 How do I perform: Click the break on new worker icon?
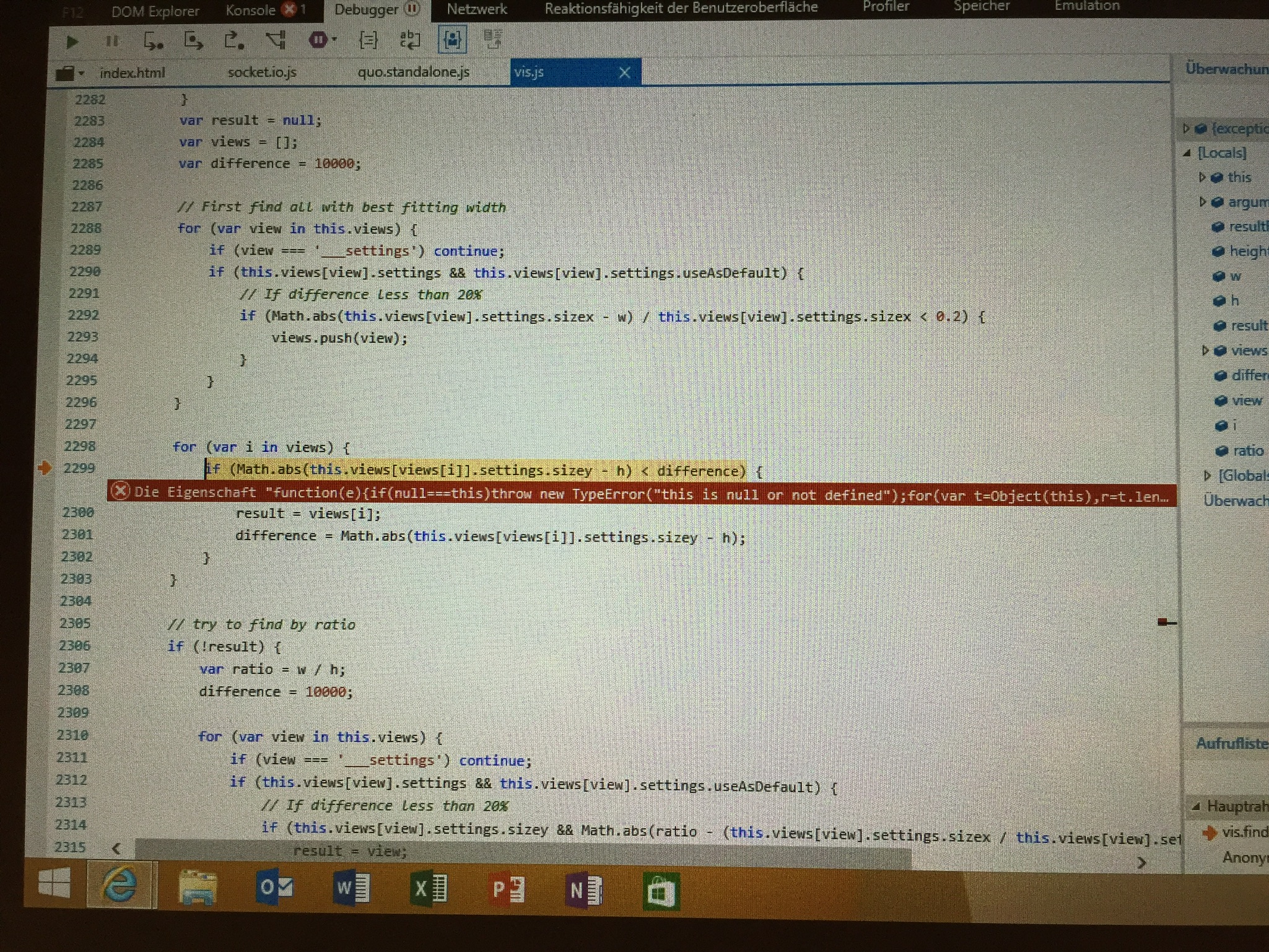coord(276,41)
